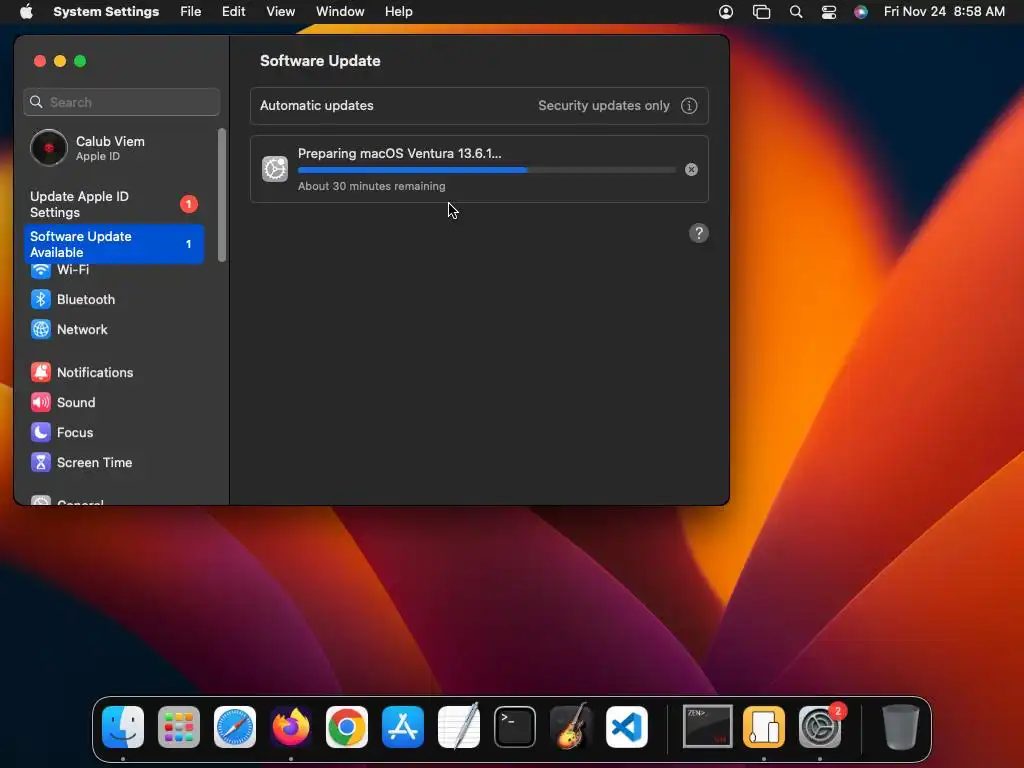Click About 30 minutes remaining text

click(x=372, y=186)
